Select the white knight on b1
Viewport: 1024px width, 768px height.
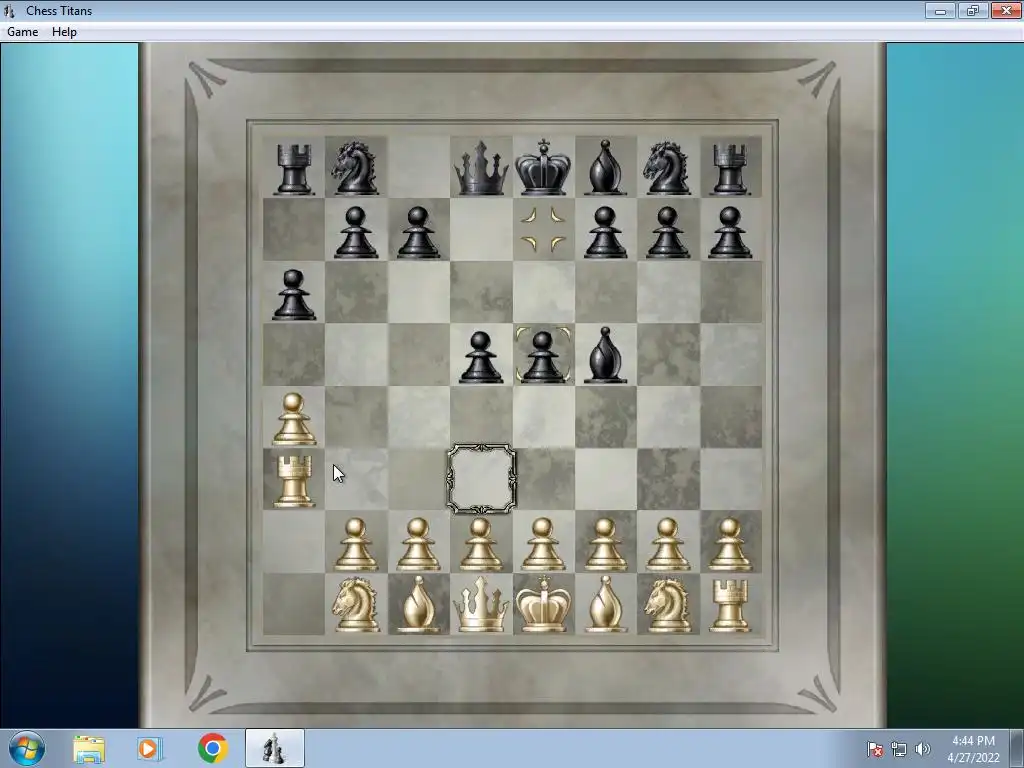point(355,605)
